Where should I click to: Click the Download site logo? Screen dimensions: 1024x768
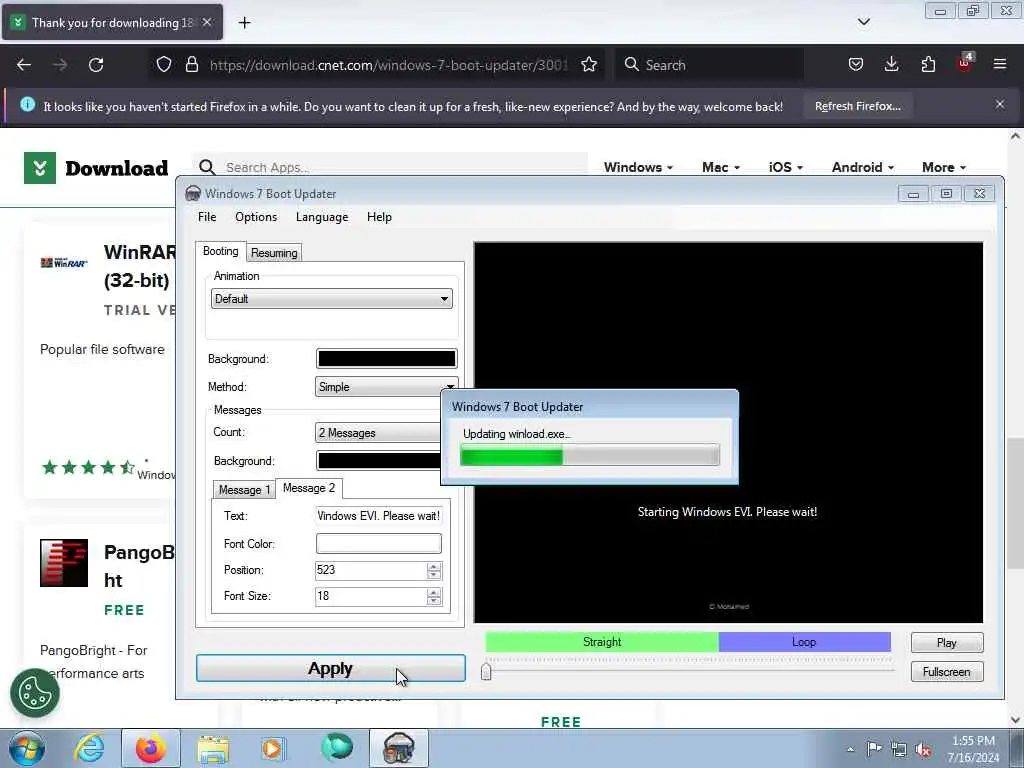click(x=96, y=168)
